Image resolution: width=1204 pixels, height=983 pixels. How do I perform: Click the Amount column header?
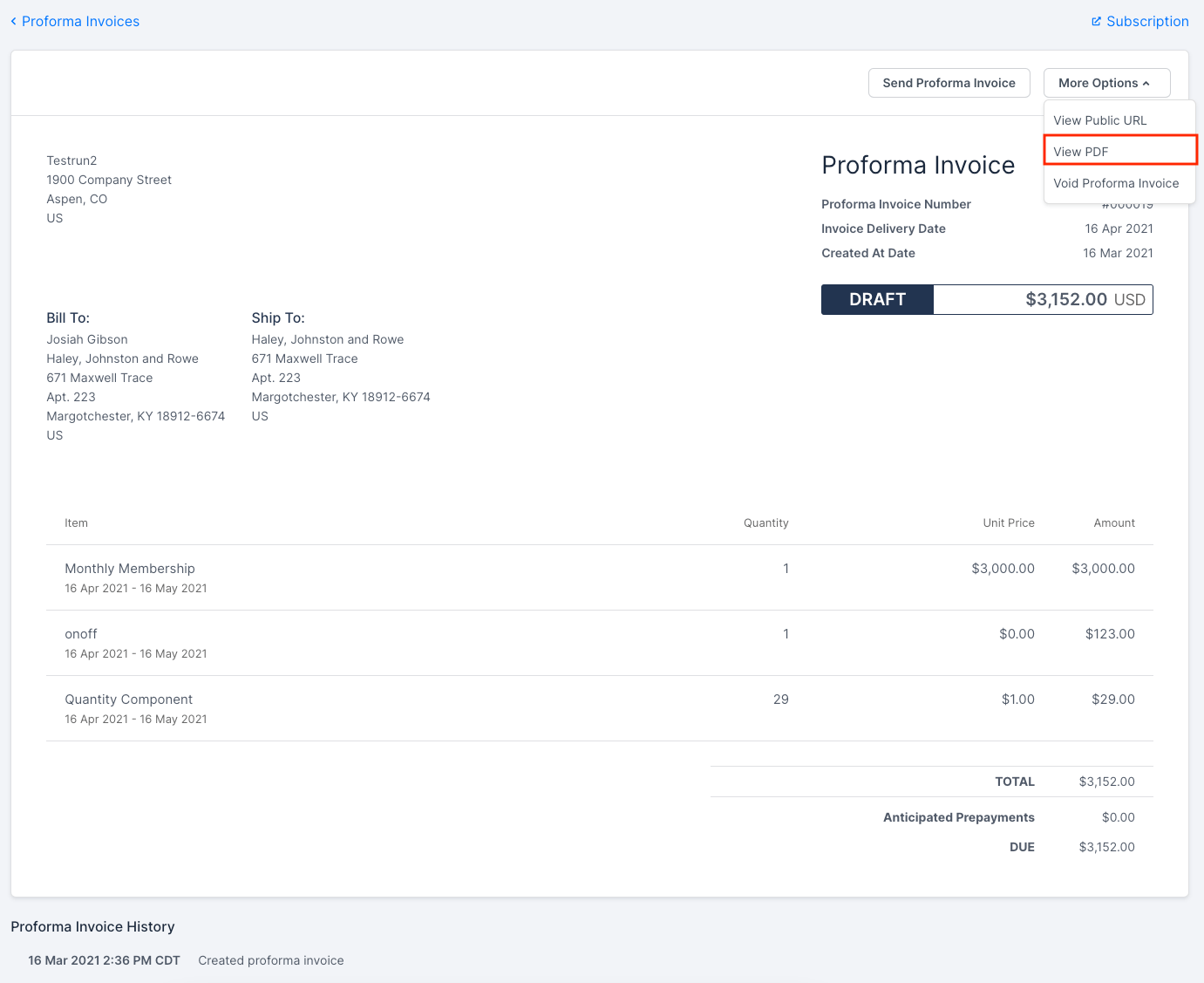1113,523
